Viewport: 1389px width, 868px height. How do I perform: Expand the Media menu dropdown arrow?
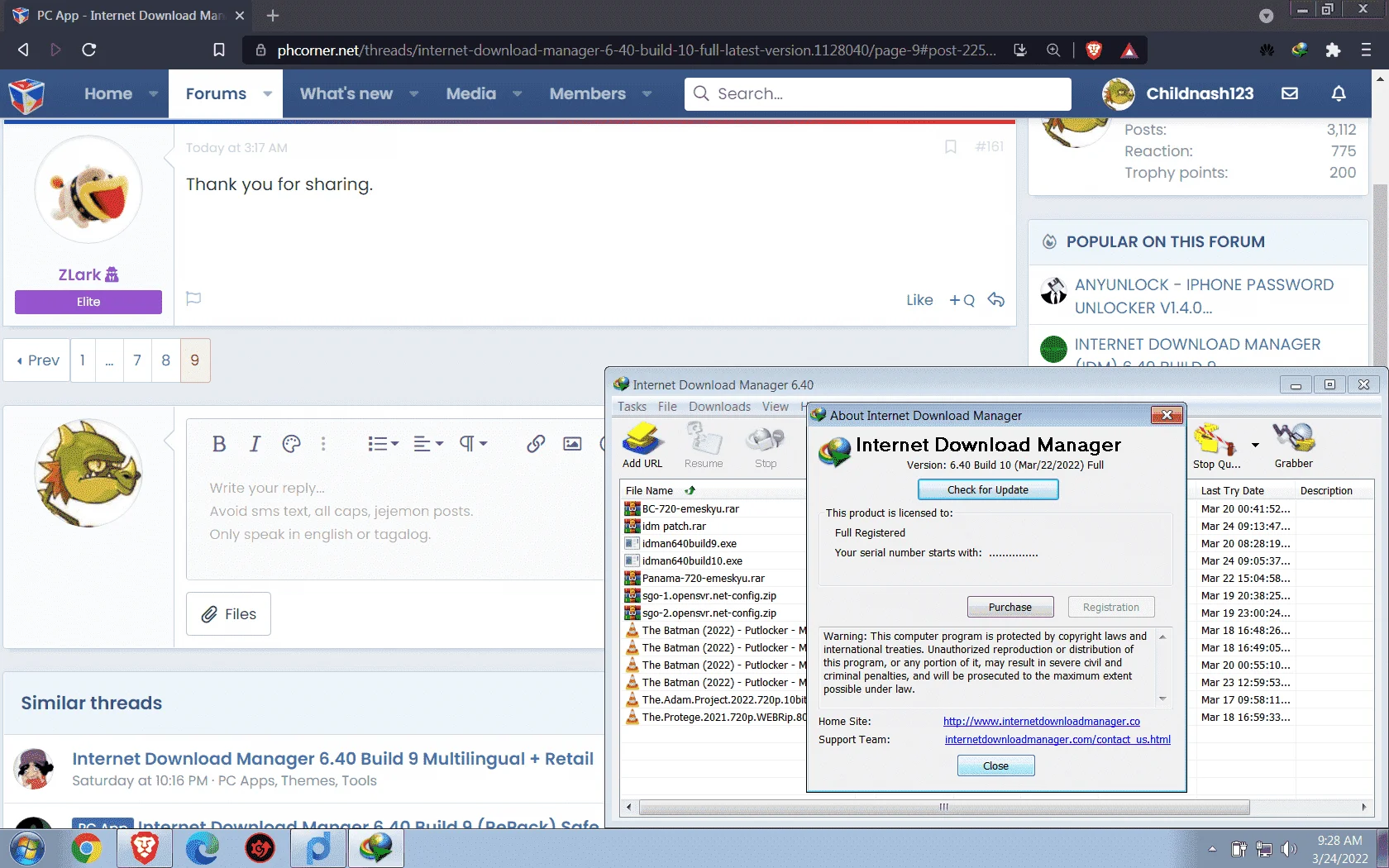(517, 94)
